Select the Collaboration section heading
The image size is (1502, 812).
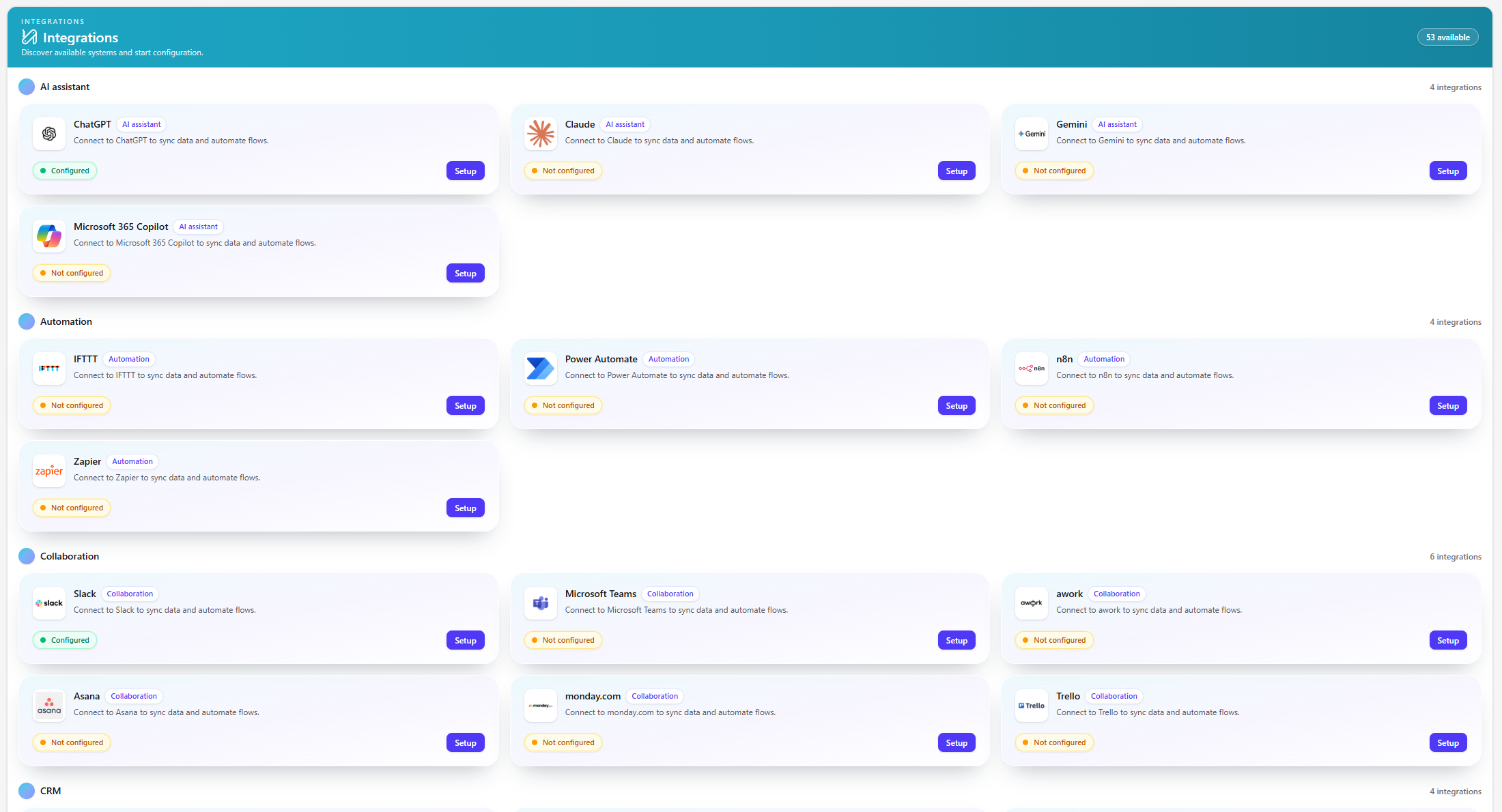70,556
